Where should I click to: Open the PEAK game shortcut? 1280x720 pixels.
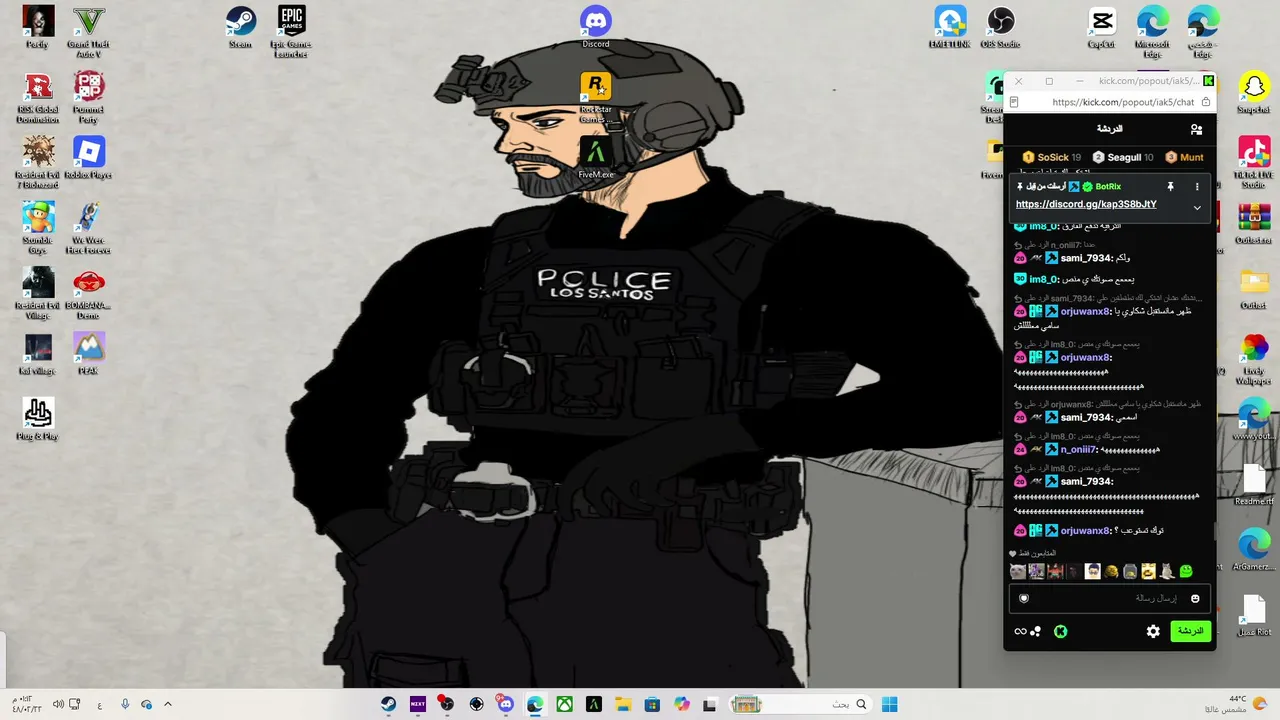click(88, 354)
